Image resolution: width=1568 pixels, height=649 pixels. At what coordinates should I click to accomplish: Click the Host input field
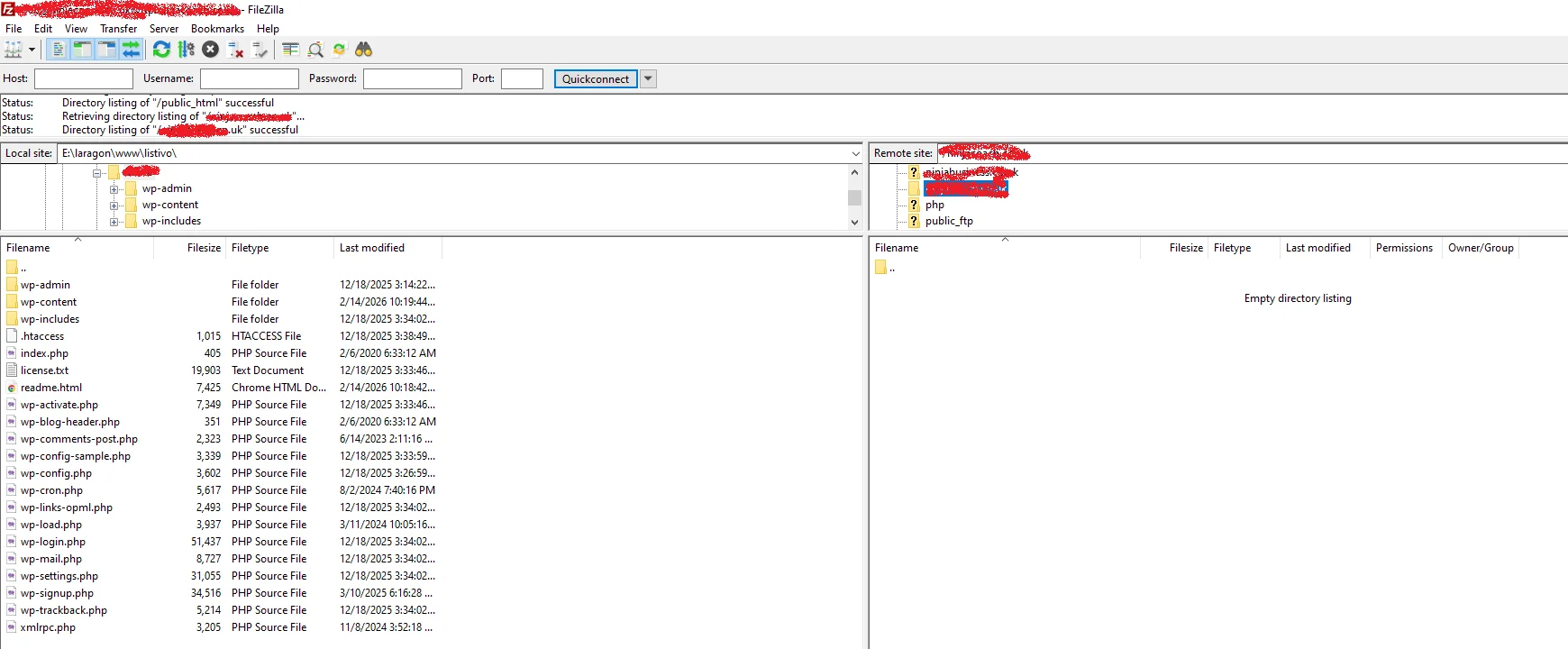(x=84, y=78)
